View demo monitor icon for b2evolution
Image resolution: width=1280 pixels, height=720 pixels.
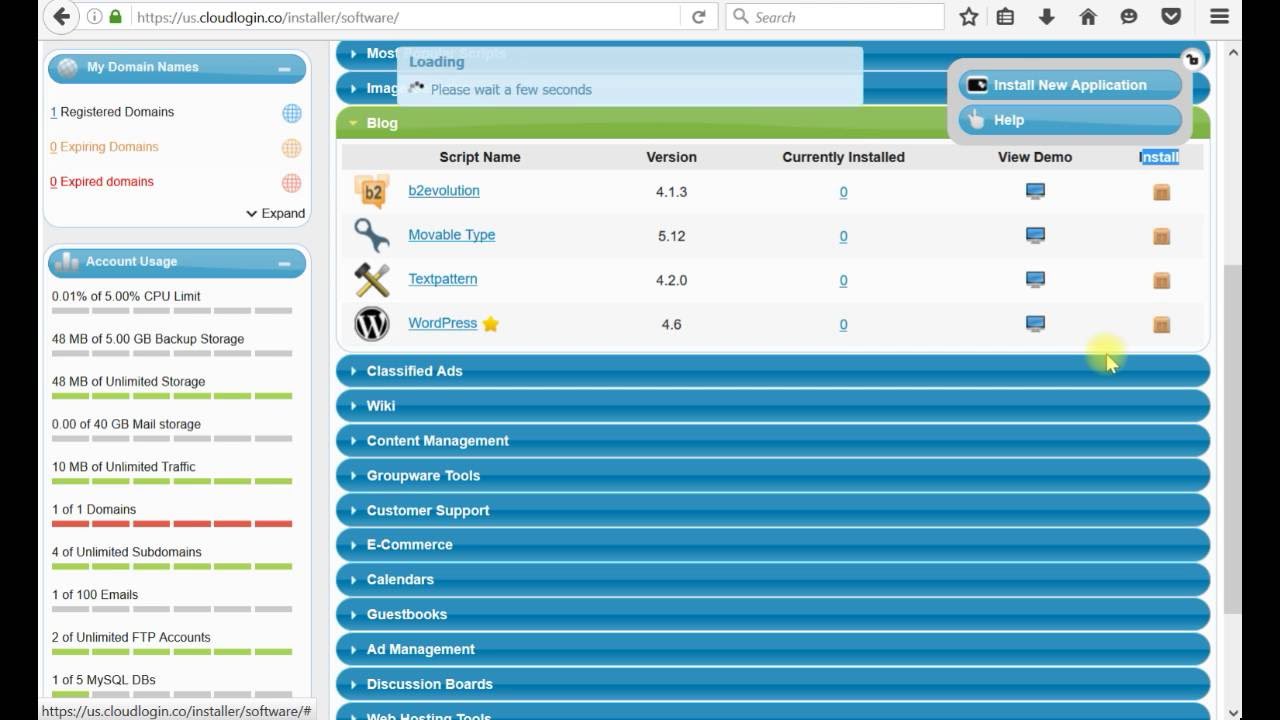tap(1035, 191)
